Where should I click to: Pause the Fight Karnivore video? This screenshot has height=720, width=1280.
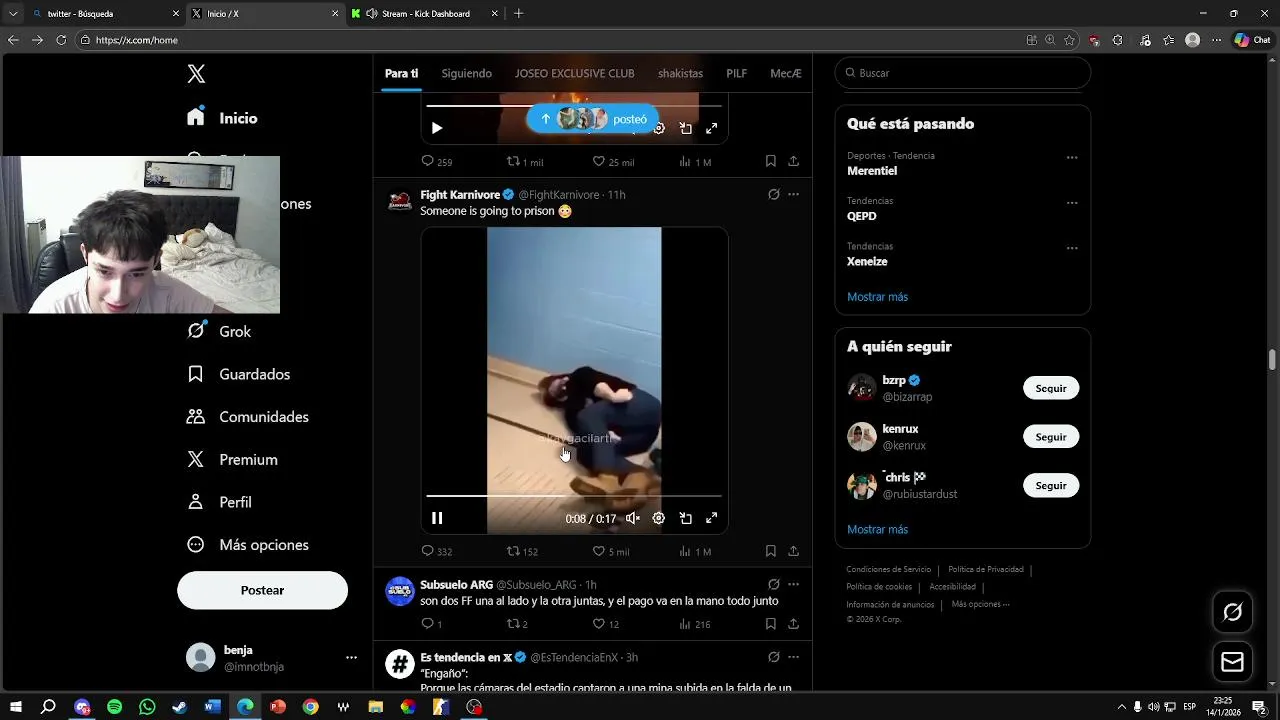coord(437,518)
